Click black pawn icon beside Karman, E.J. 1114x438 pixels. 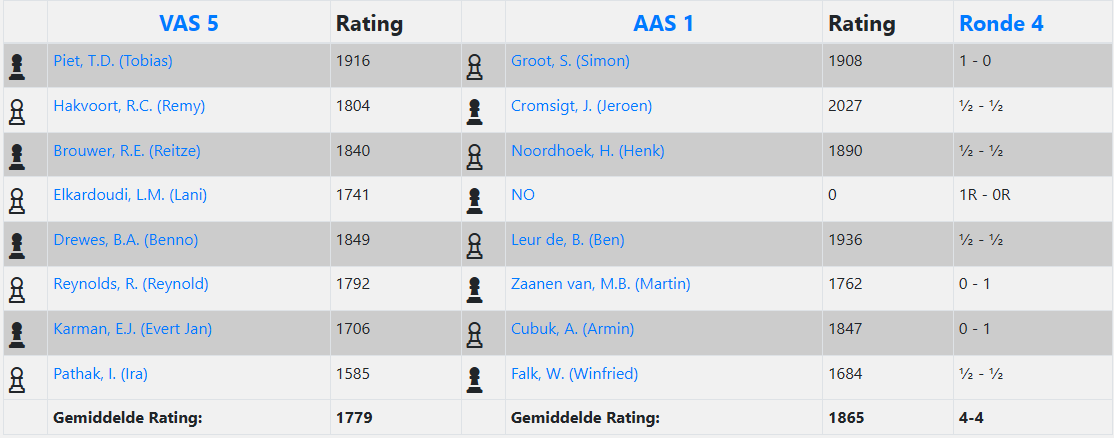tap(16, 334)
